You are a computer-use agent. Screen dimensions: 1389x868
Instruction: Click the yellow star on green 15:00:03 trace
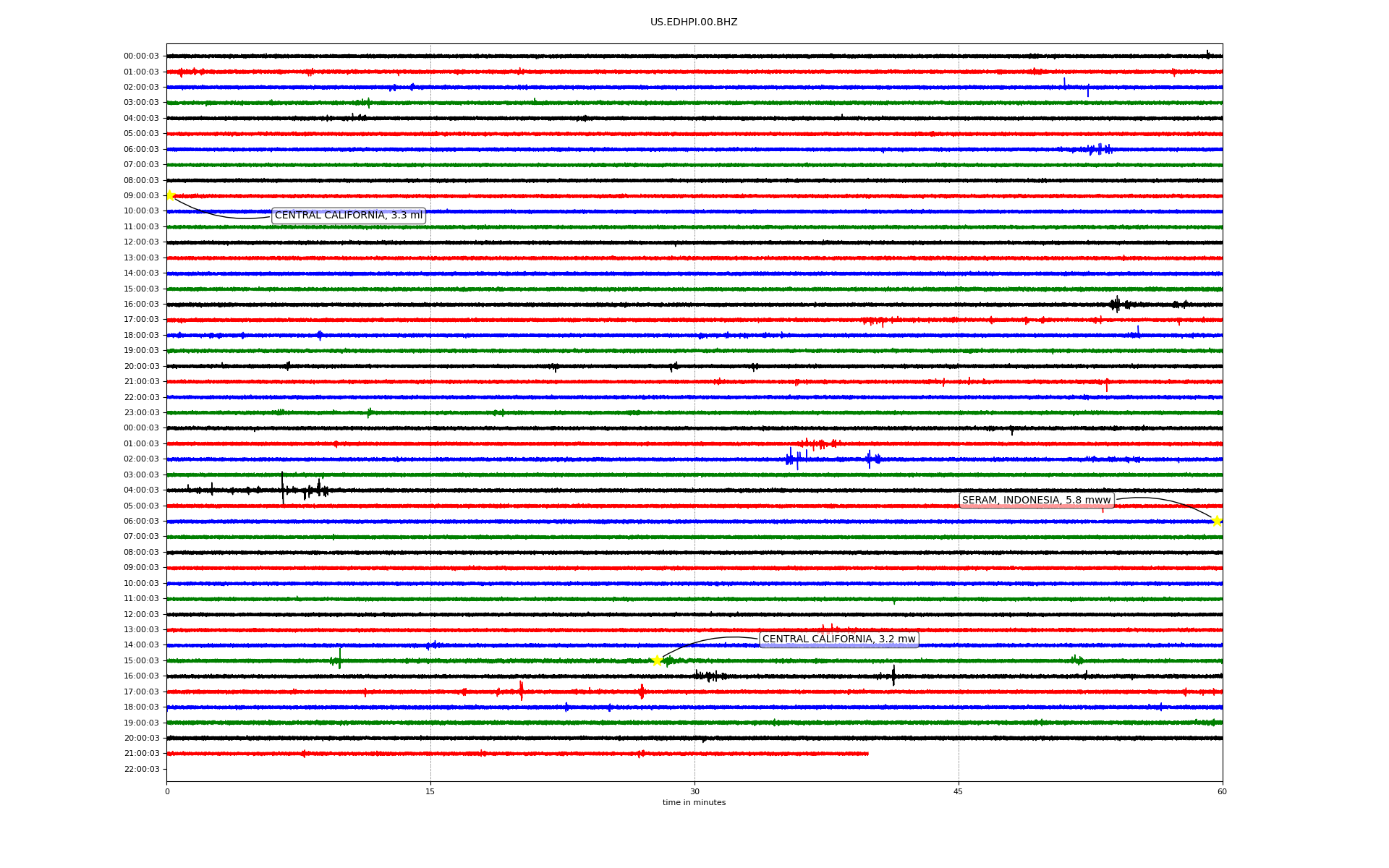point(657,660)
